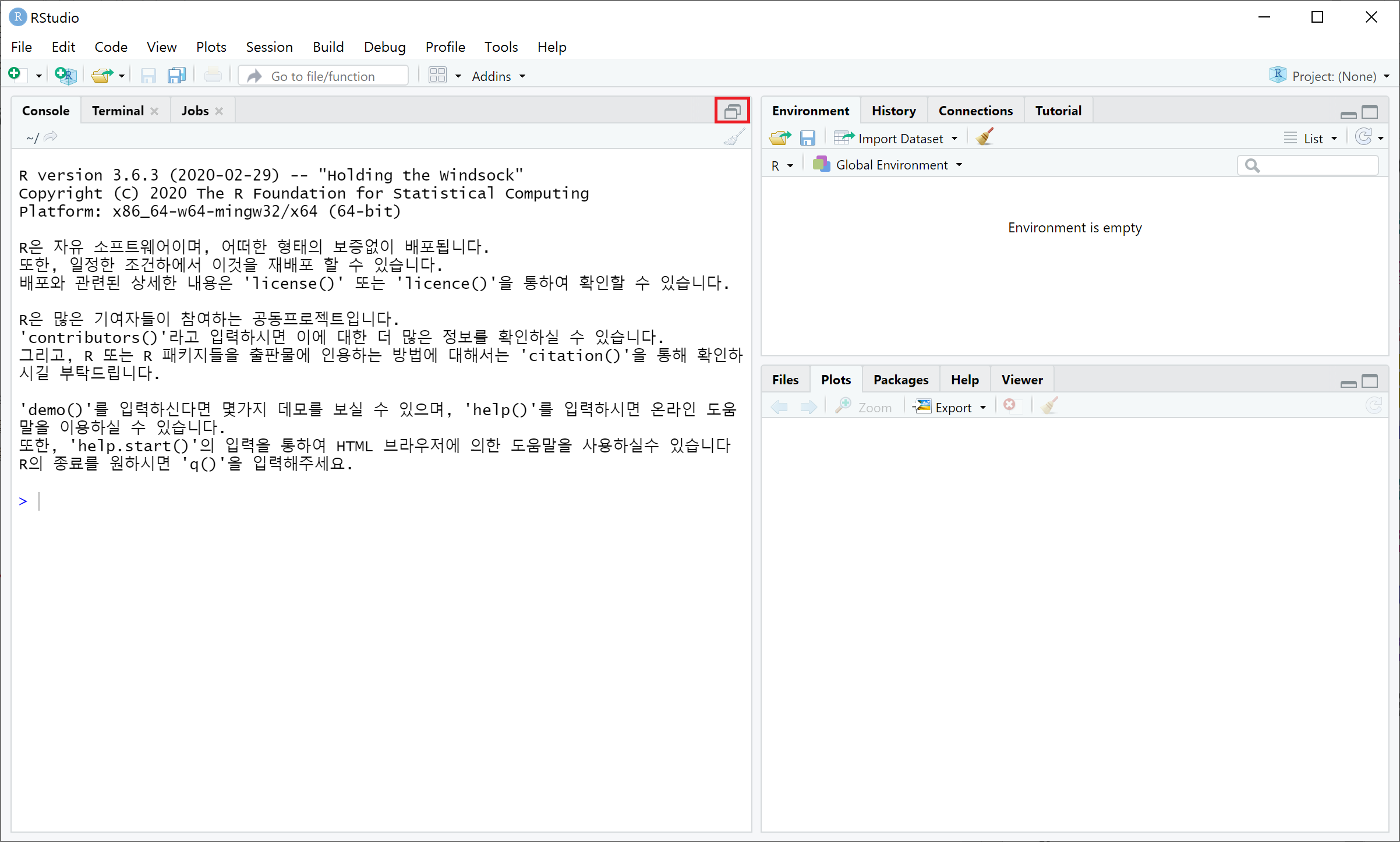1400x842 pixels.
Task: Open the File menu
Action: (x=22, y=47)
